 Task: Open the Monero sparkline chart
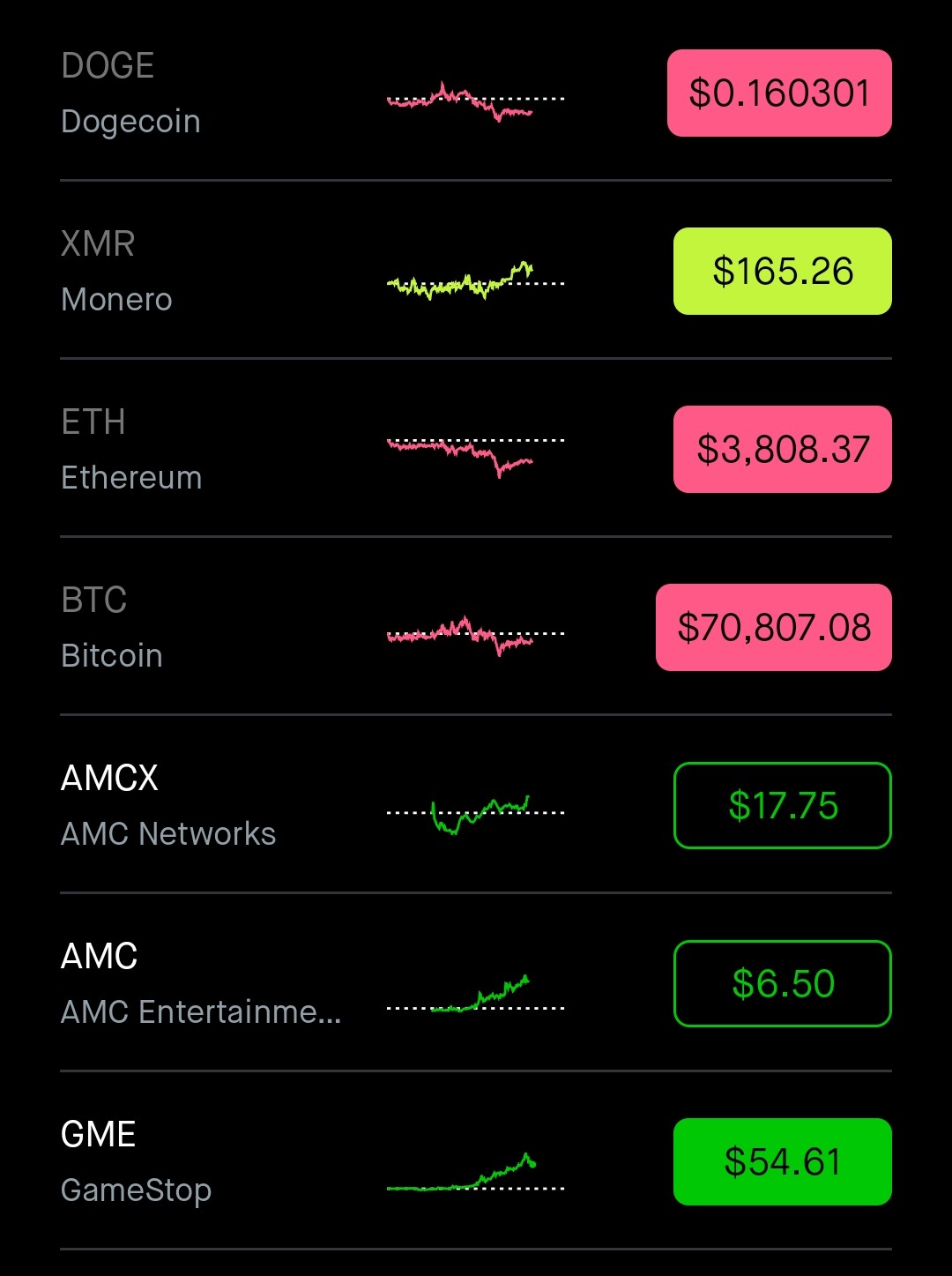475,280
